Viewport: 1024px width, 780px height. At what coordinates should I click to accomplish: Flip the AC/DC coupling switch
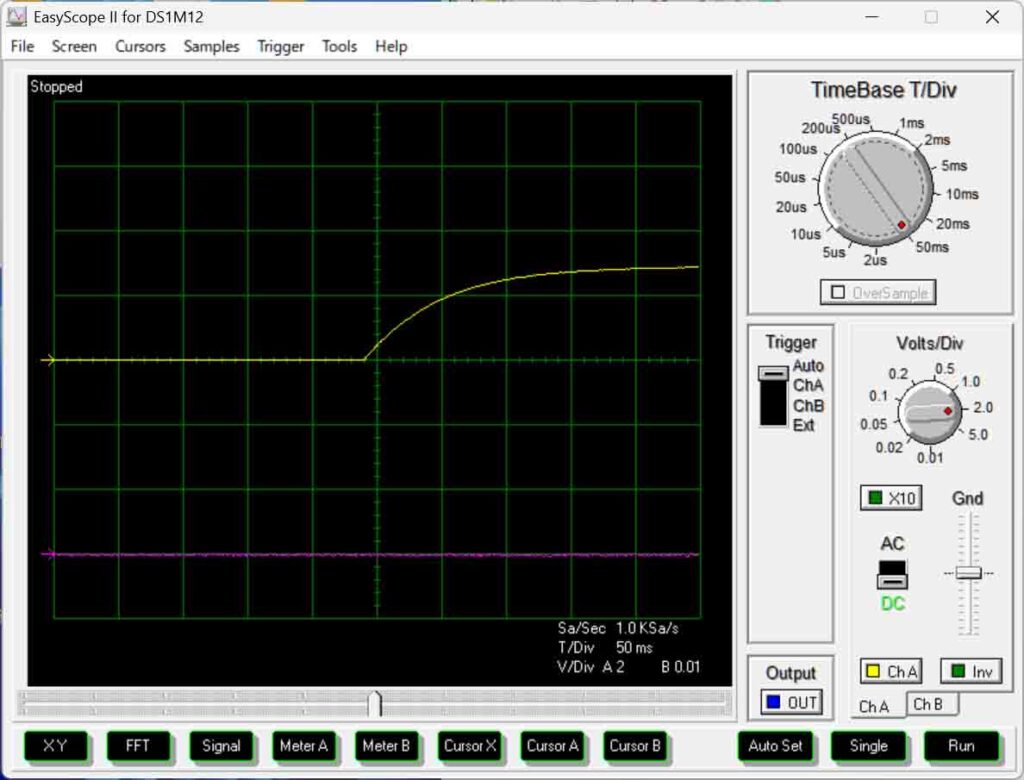coord(892,575)
